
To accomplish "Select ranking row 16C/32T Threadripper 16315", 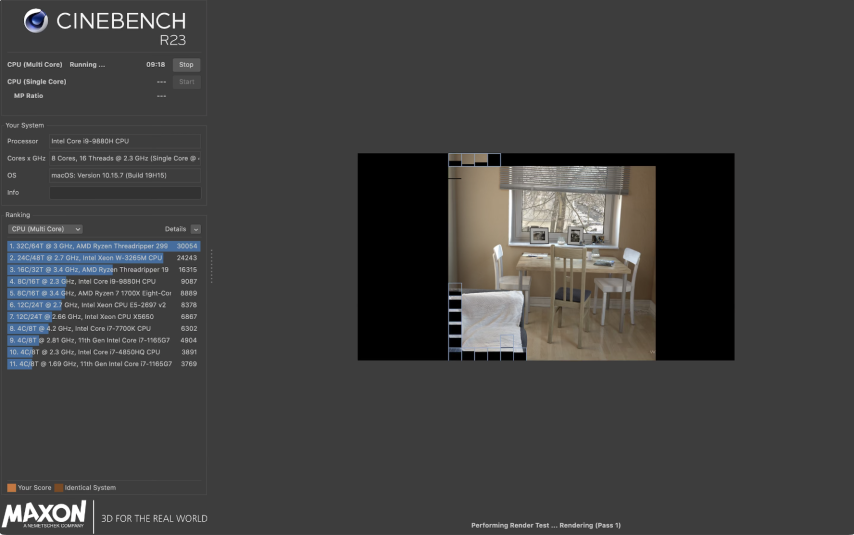I will tap(103, 270).
